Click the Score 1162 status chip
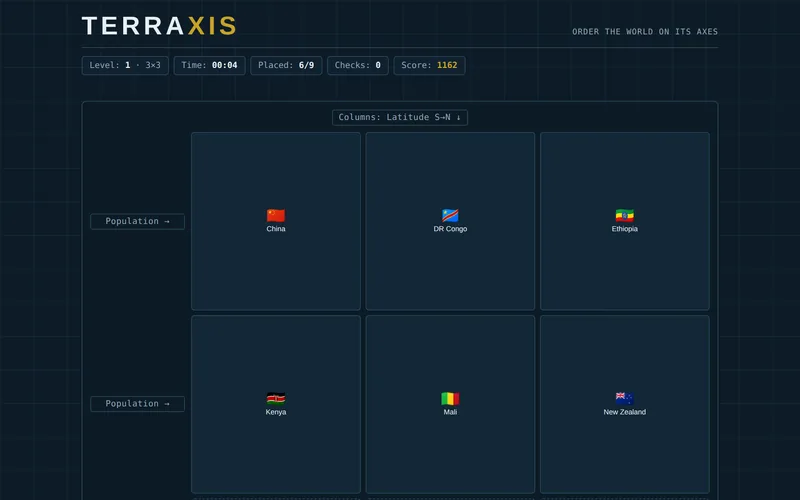Image resolution: width=800 pixels, height=500 pixels. click(429, 65)
